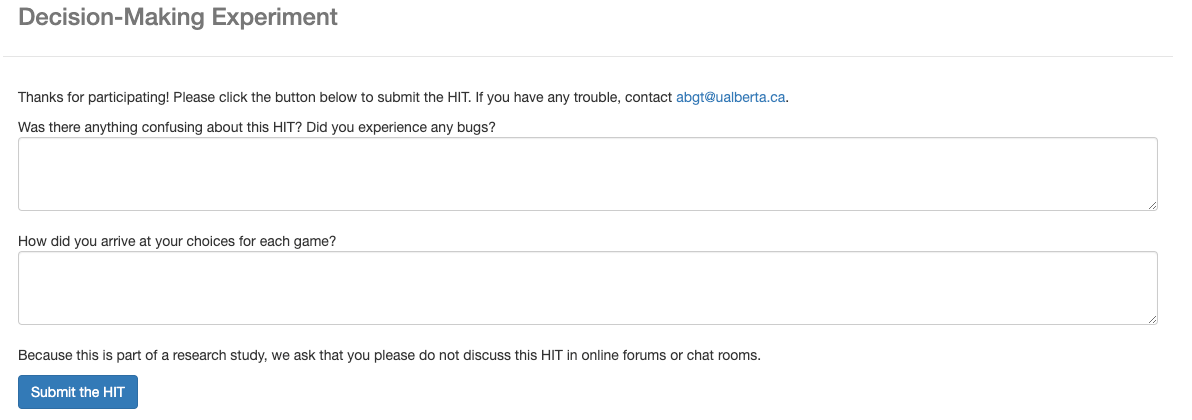
Task: Focus the confusing-or-bugs feedback text area
Action: 588,174
